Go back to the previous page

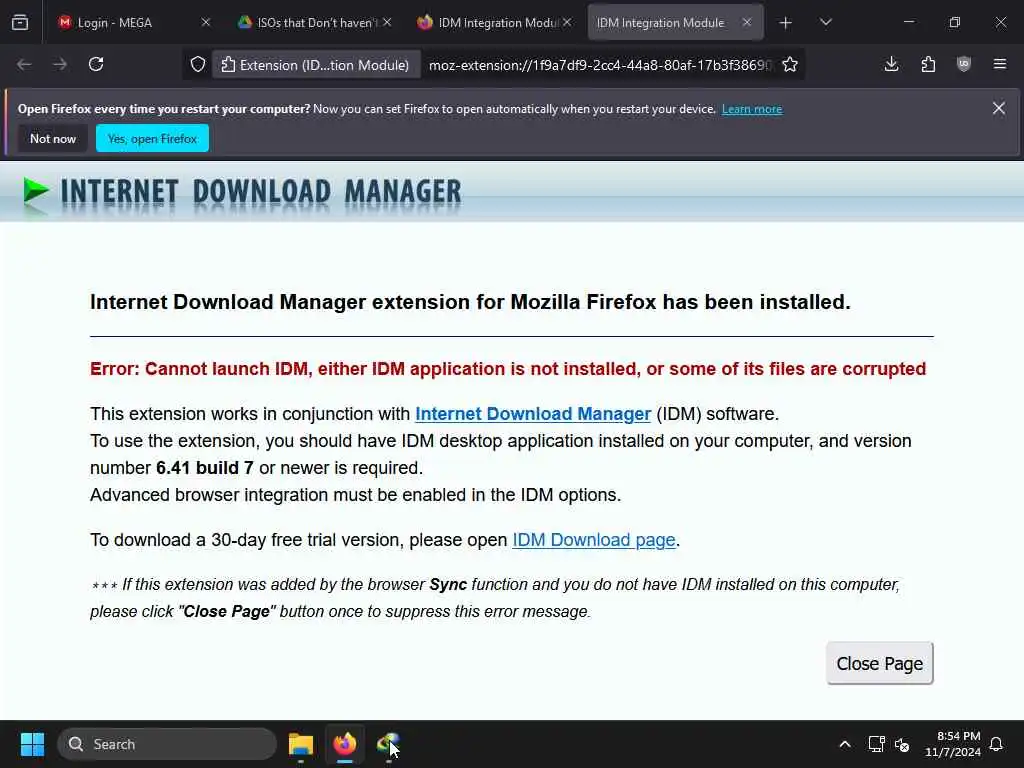(x=24, y=64)
